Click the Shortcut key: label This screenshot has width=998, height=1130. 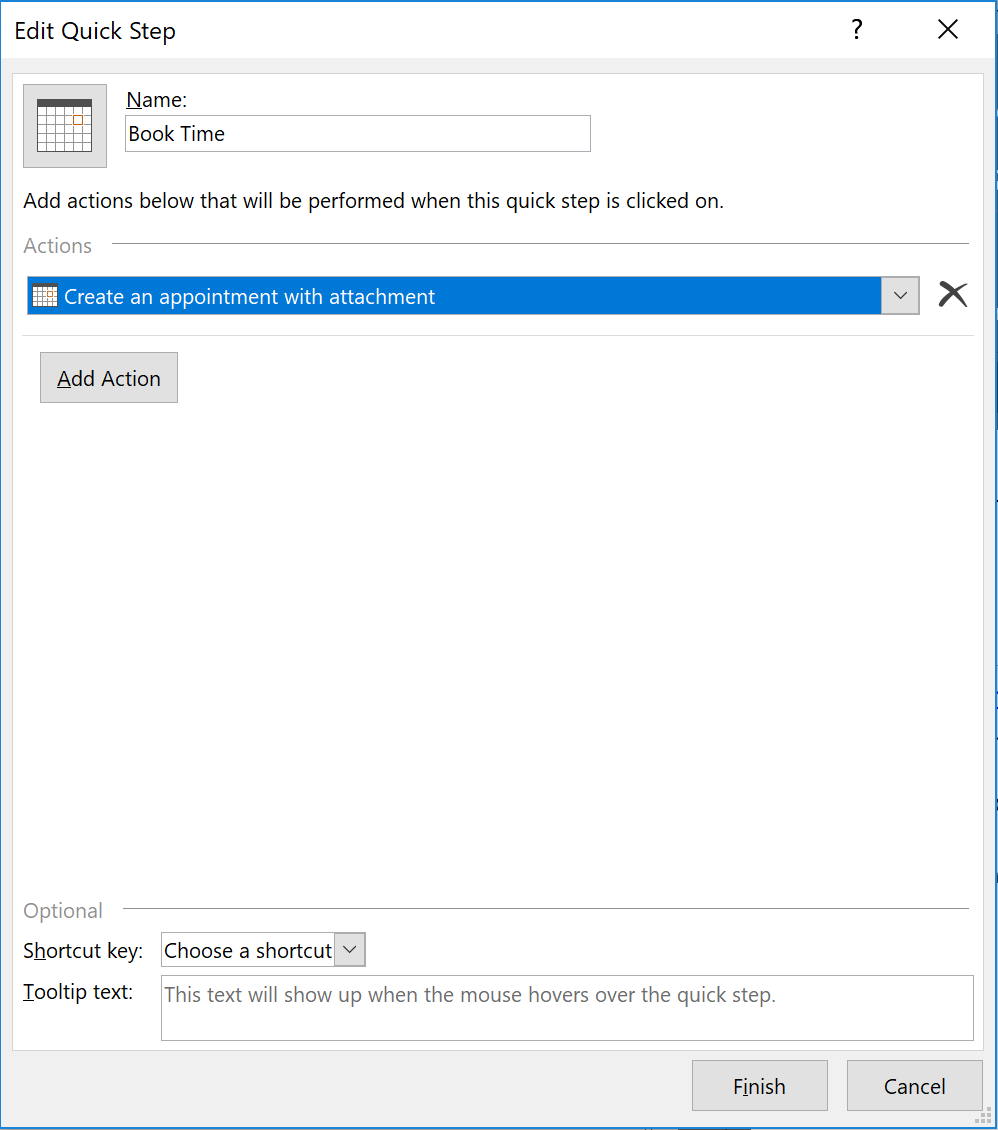pyautogui.click(x=83, y=951)
